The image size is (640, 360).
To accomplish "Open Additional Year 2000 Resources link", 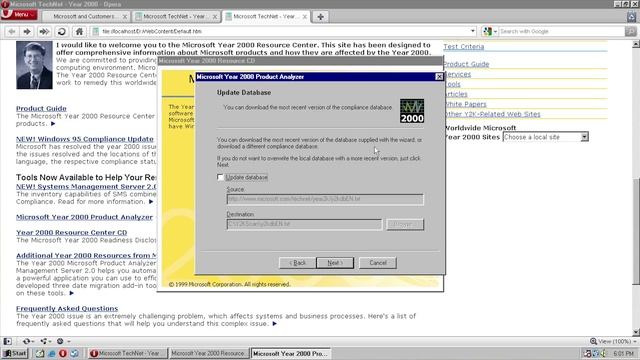I will point(86,255).
